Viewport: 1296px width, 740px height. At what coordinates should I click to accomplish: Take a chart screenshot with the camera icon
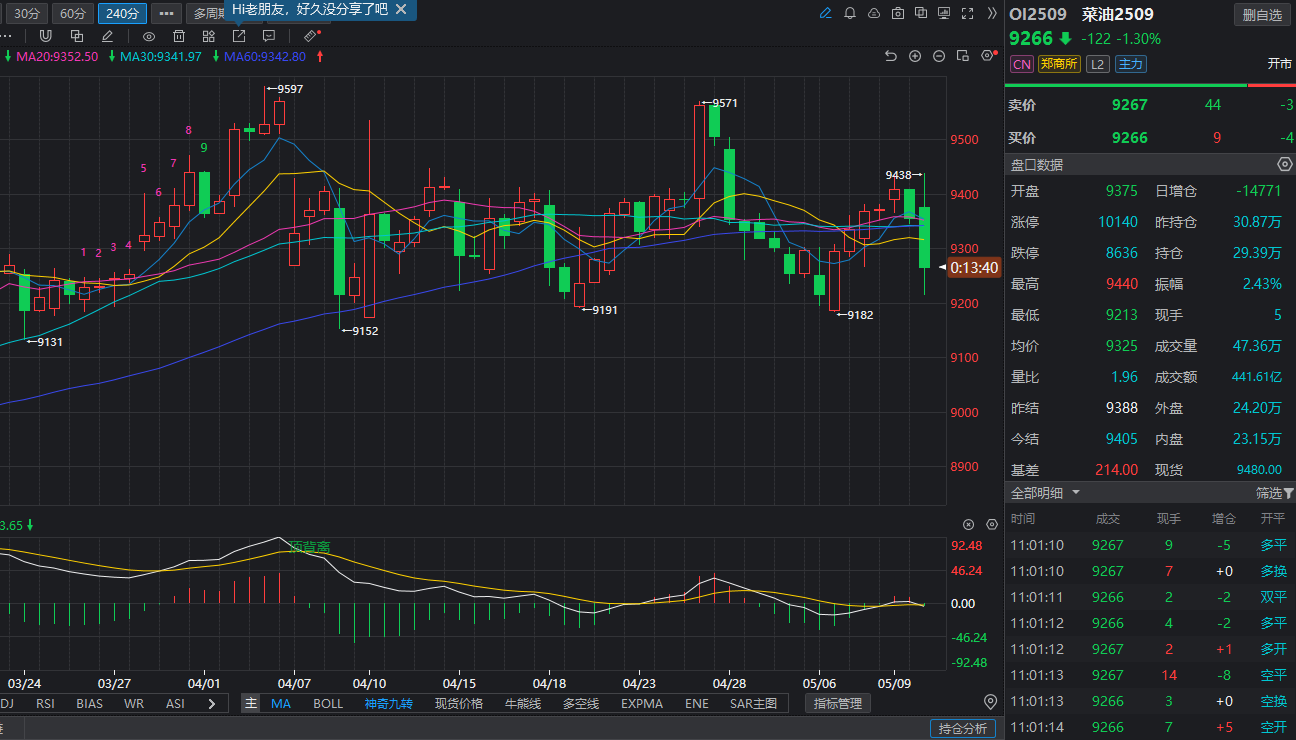coord(898,13)
